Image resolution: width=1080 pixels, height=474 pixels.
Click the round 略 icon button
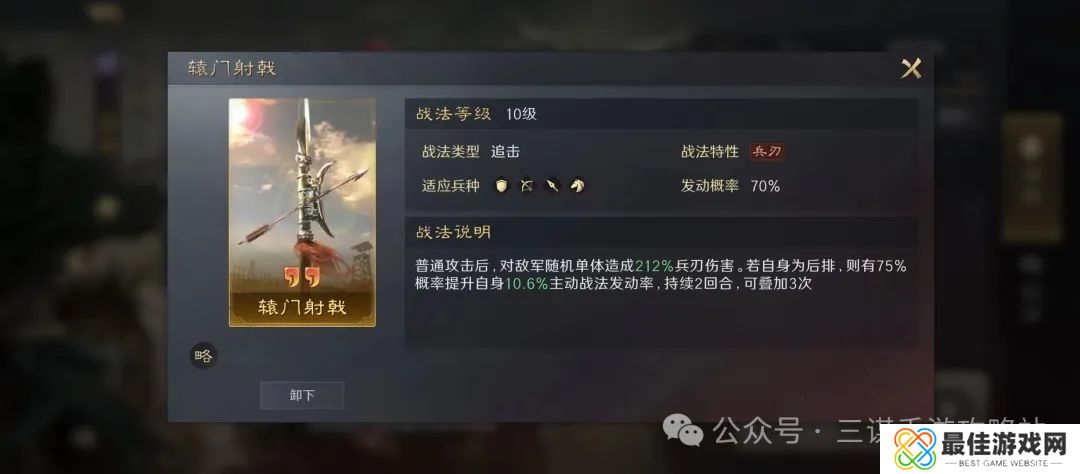tap(203, 356)
